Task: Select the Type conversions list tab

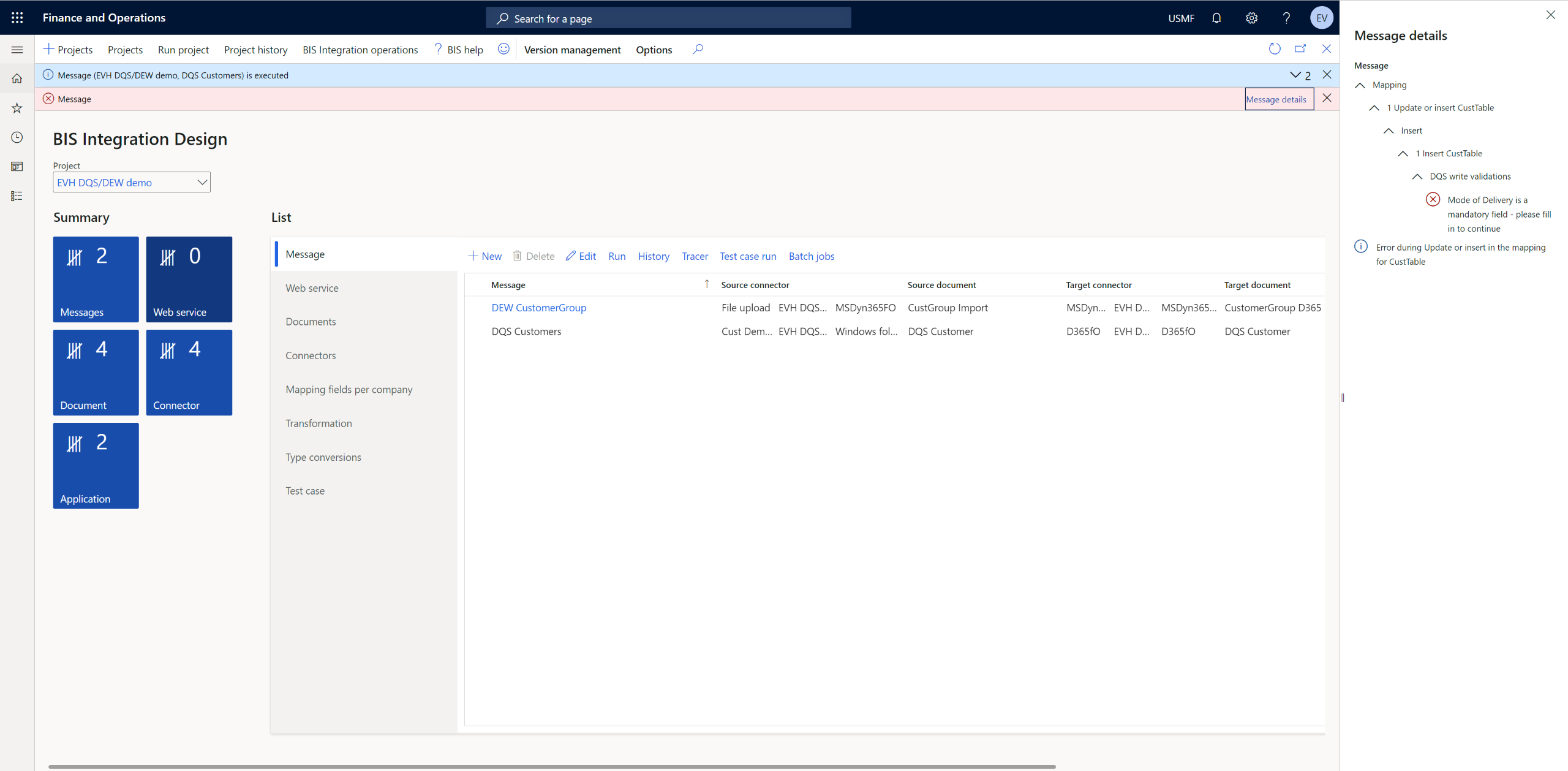Action: point(366,457)
